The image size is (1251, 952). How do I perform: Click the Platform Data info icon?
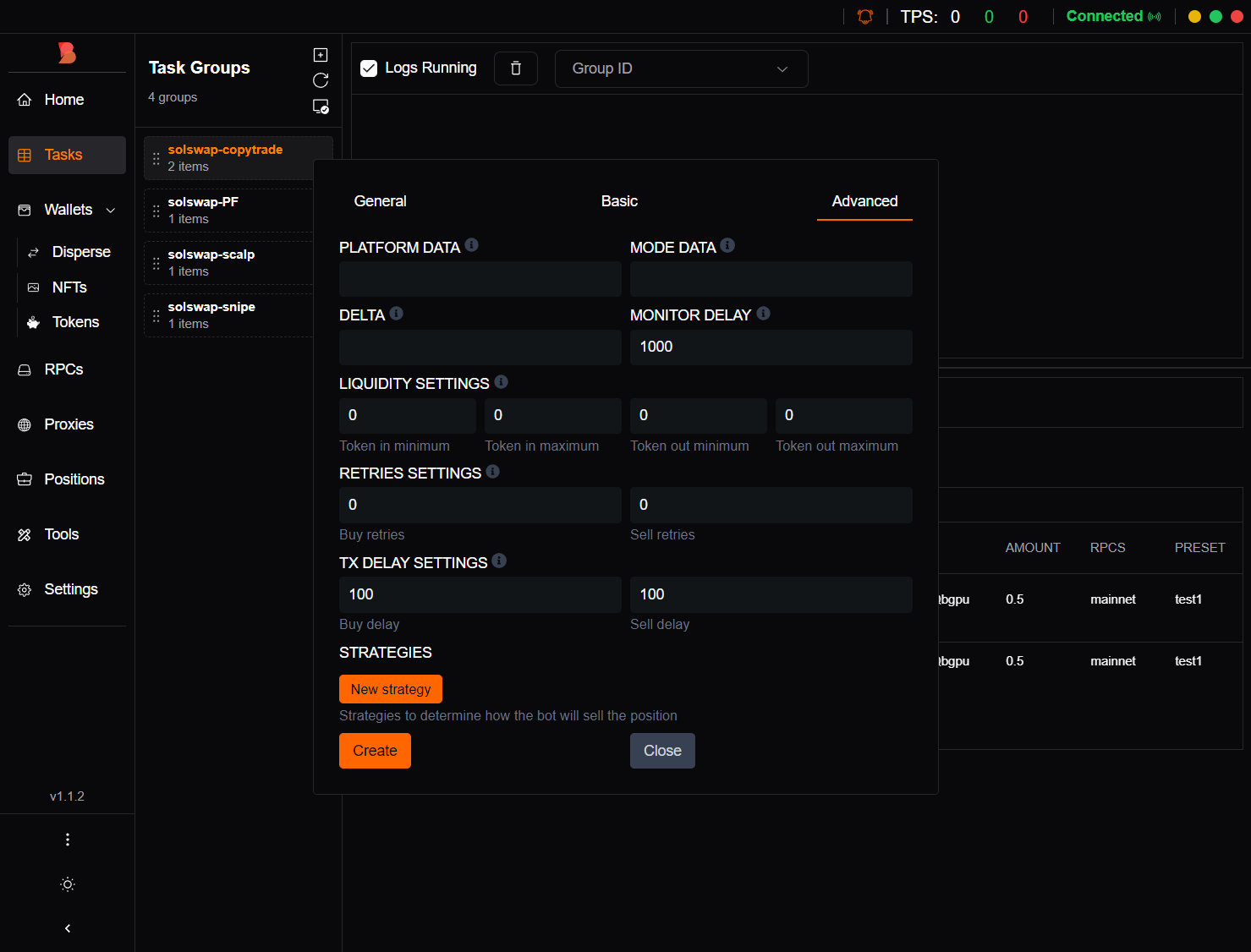472,245
